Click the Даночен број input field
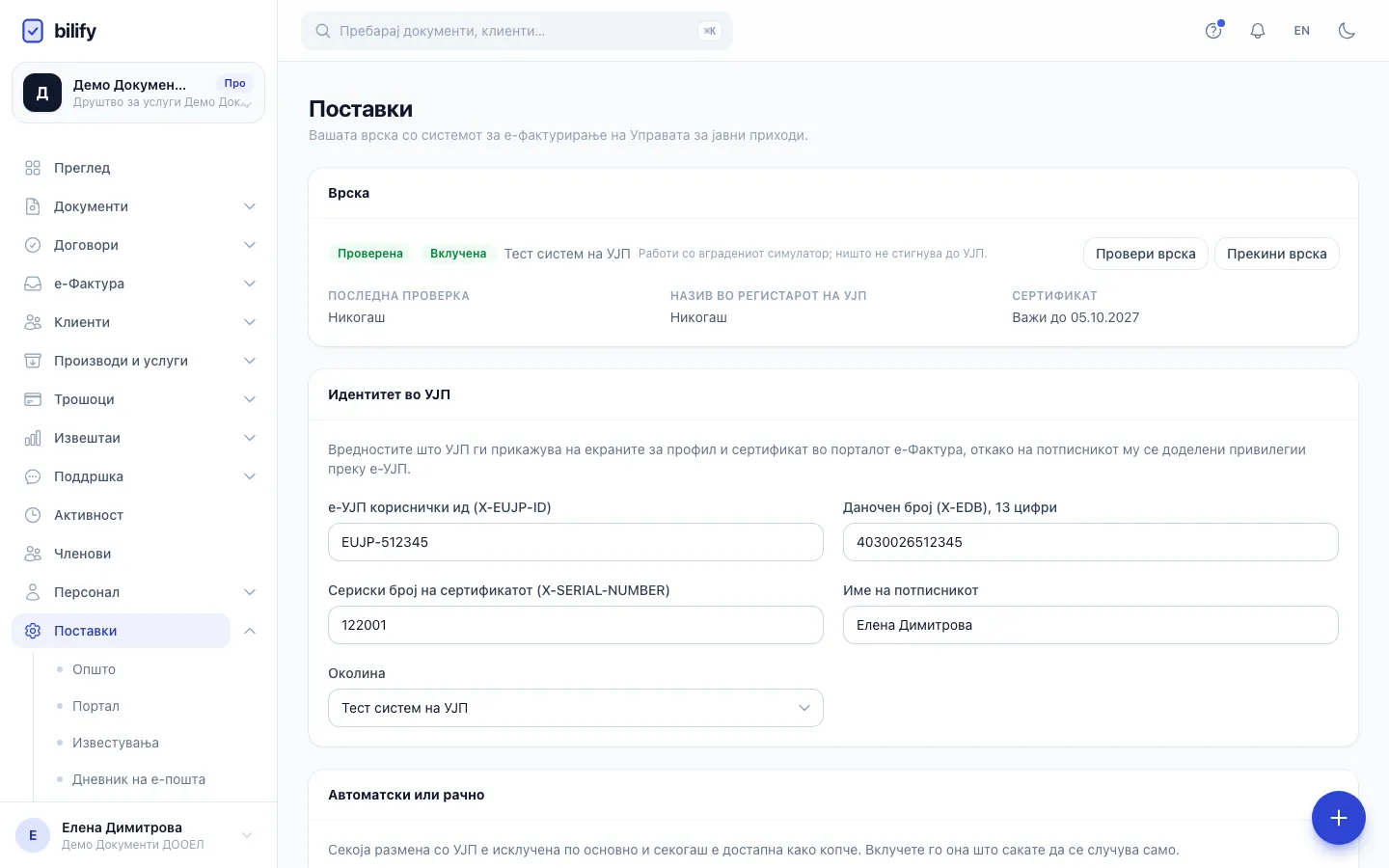The height and width of the screenshot is (868, 1389). pyautogui.click(x=1091, y=542)
